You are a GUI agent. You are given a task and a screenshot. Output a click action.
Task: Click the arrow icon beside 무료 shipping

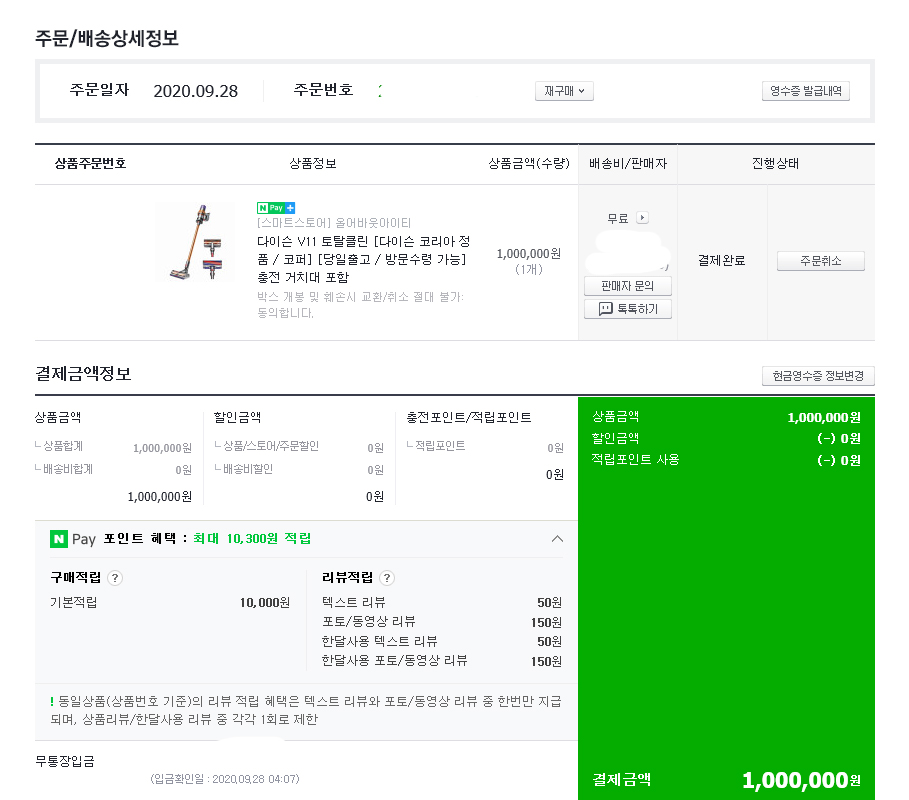pos(642,218)
